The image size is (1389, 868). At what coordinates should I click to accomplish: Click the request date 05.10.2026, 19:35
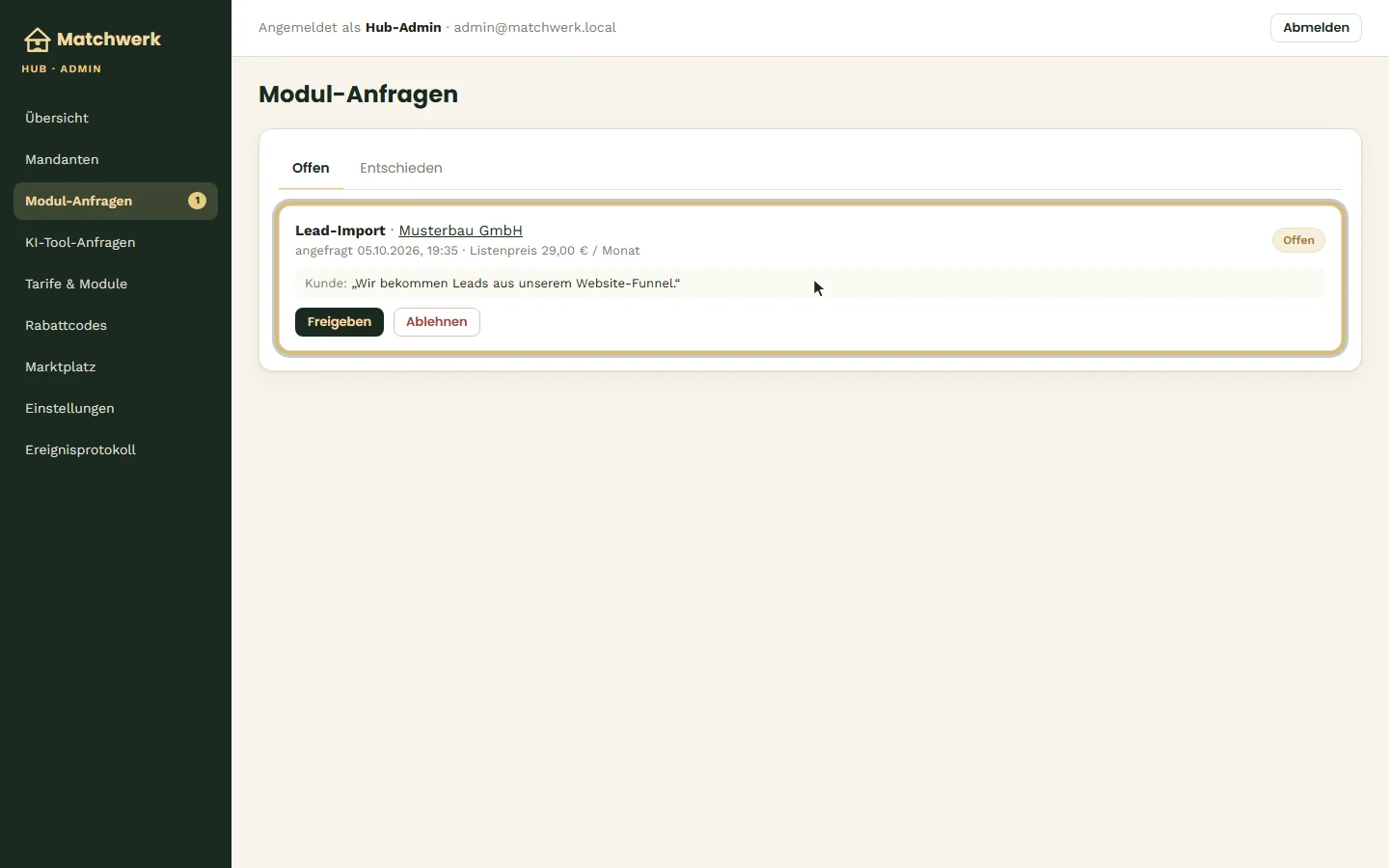click(407, 251)
